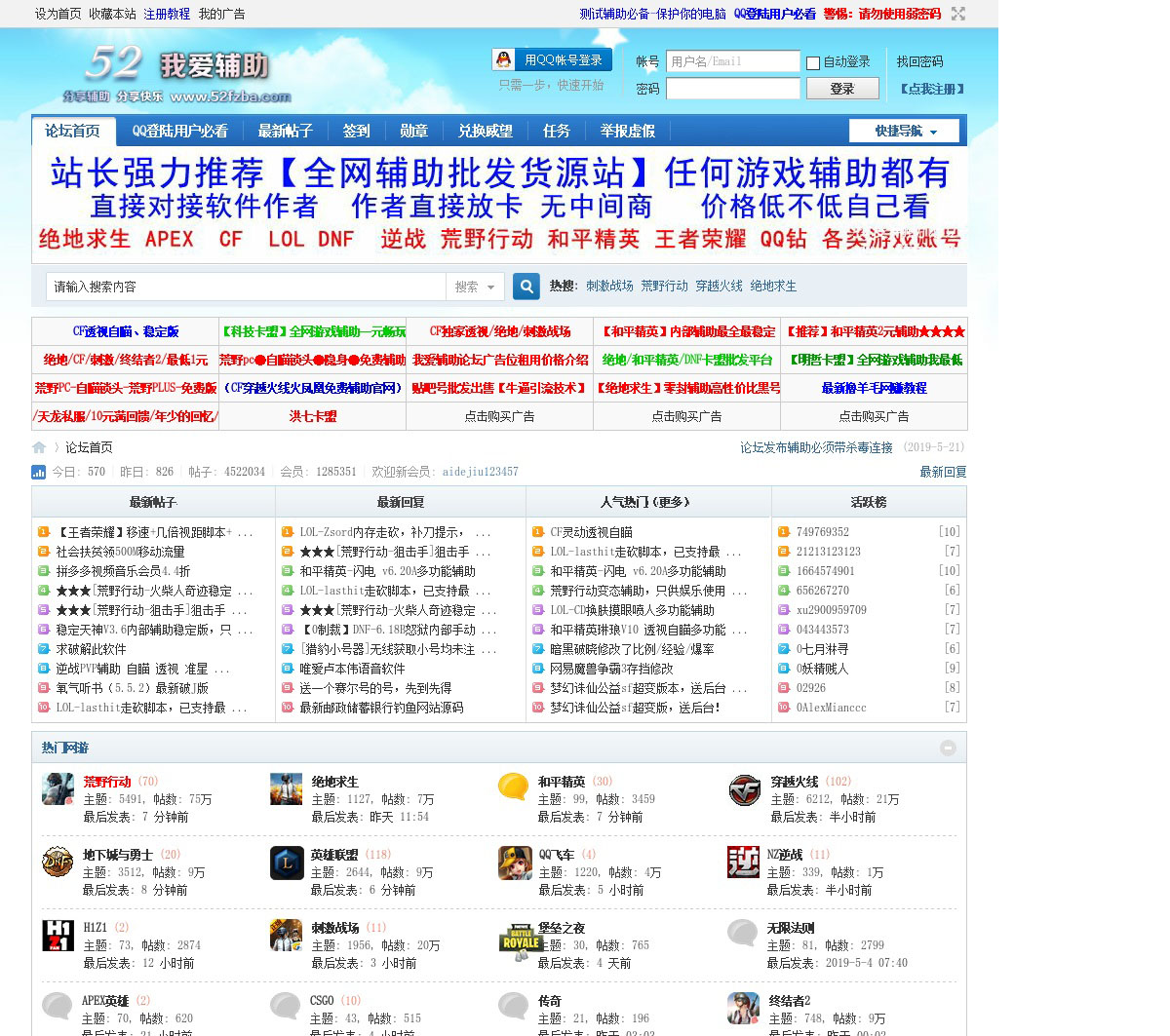Open the 荒野行动 forum avatar icon
This screenshot has width=1170, height=1036.
click(x=58, y=788)
